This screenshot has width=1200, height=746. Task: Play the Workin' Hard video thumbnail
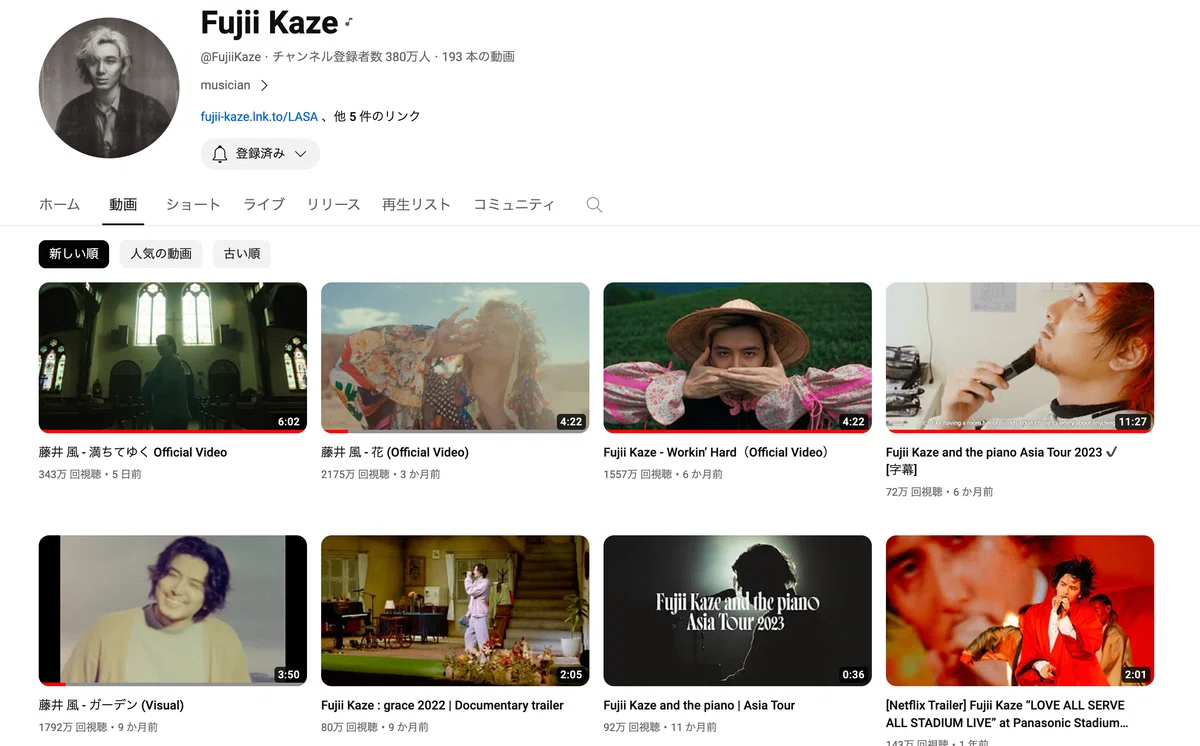click(x=738, y=357)
